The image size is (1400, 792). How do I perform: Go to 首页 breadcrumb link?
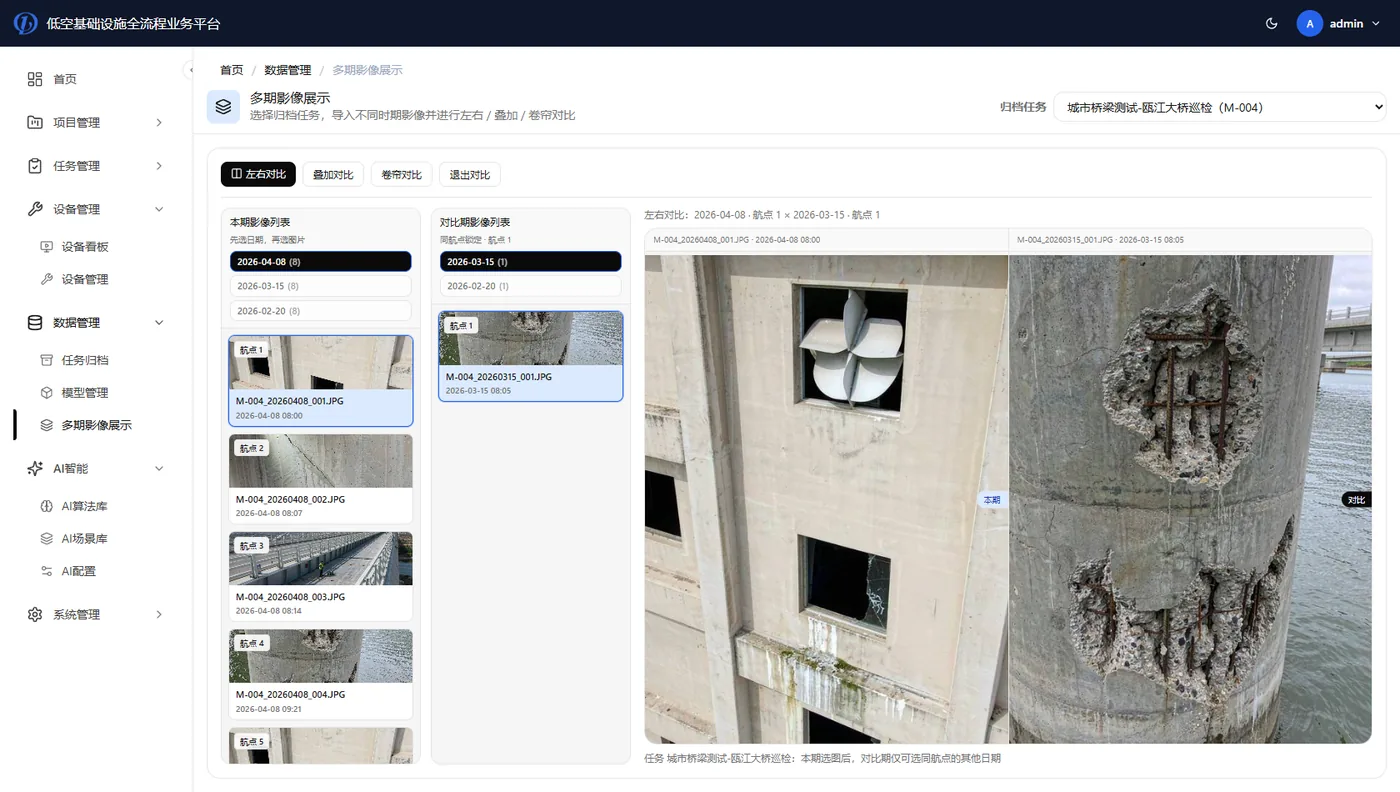[x=231, y=70]
